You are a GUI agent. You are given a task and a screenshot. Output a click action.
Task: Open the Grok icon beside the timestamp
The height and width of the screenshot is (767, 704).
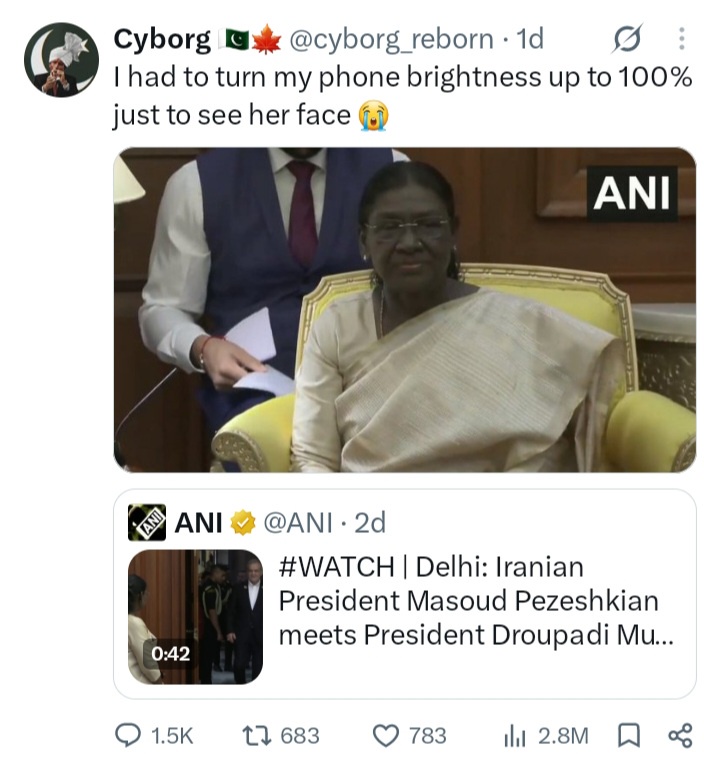point(627,38)
